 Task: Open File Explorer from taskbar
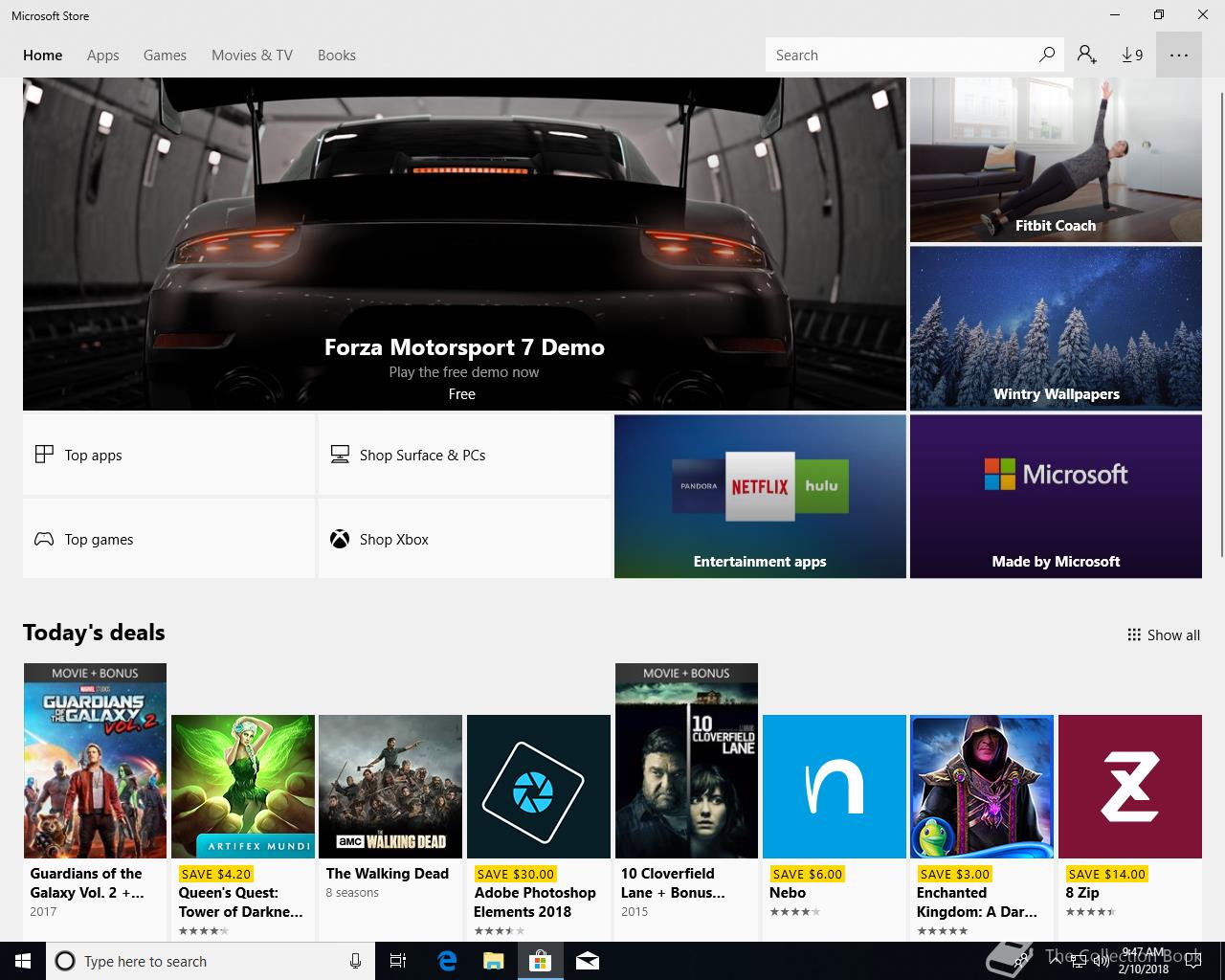tap(494, 961)
